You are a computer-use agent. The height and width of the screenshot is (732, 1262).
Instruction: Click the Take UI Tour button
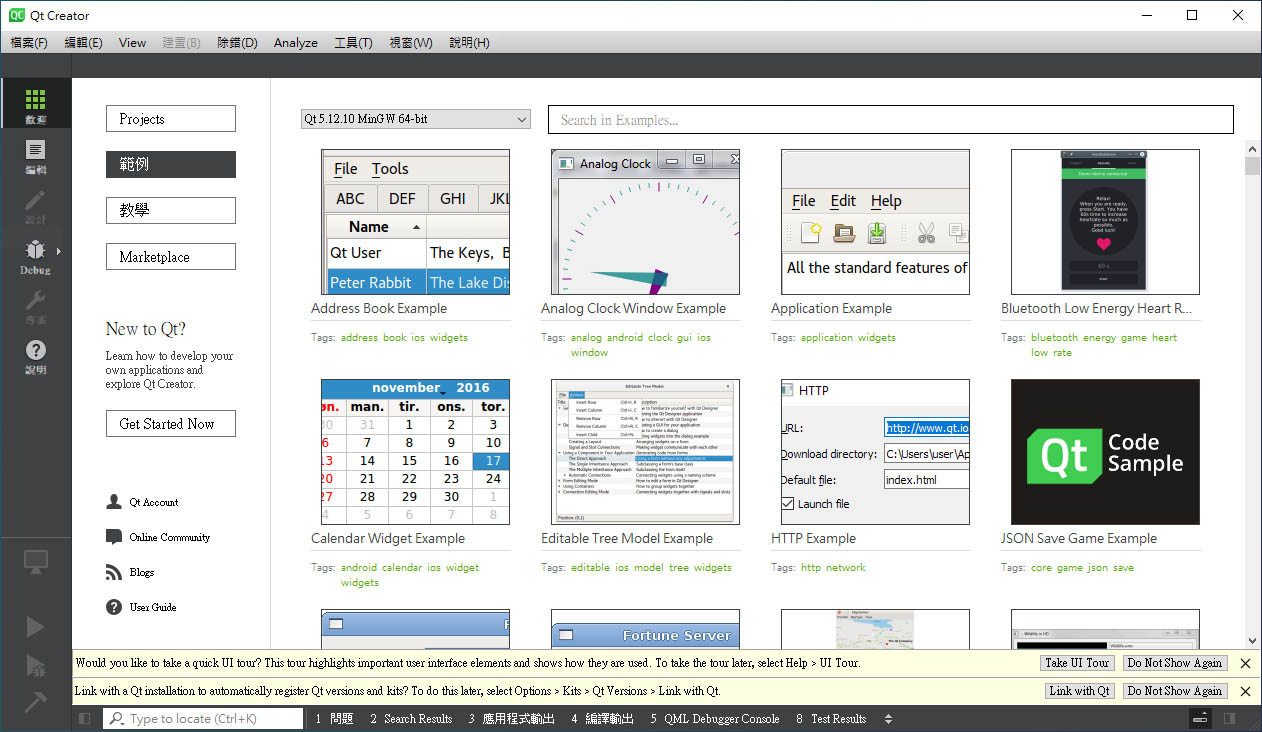[1077, 663]
